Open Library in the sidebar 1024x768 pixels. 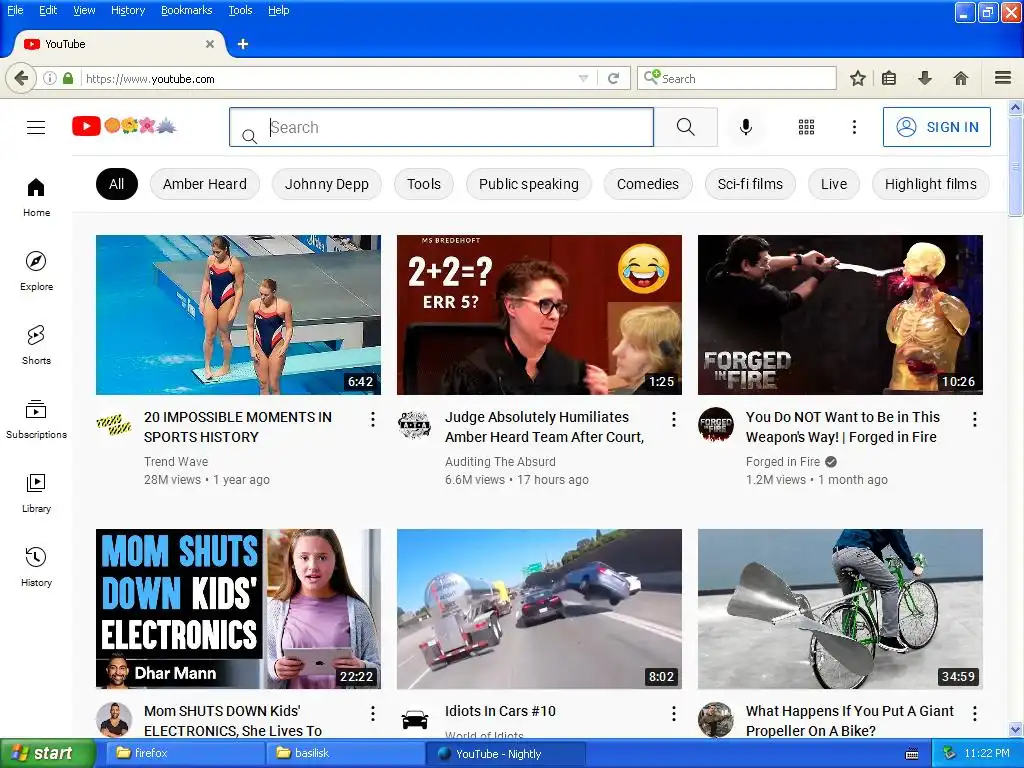36,492
